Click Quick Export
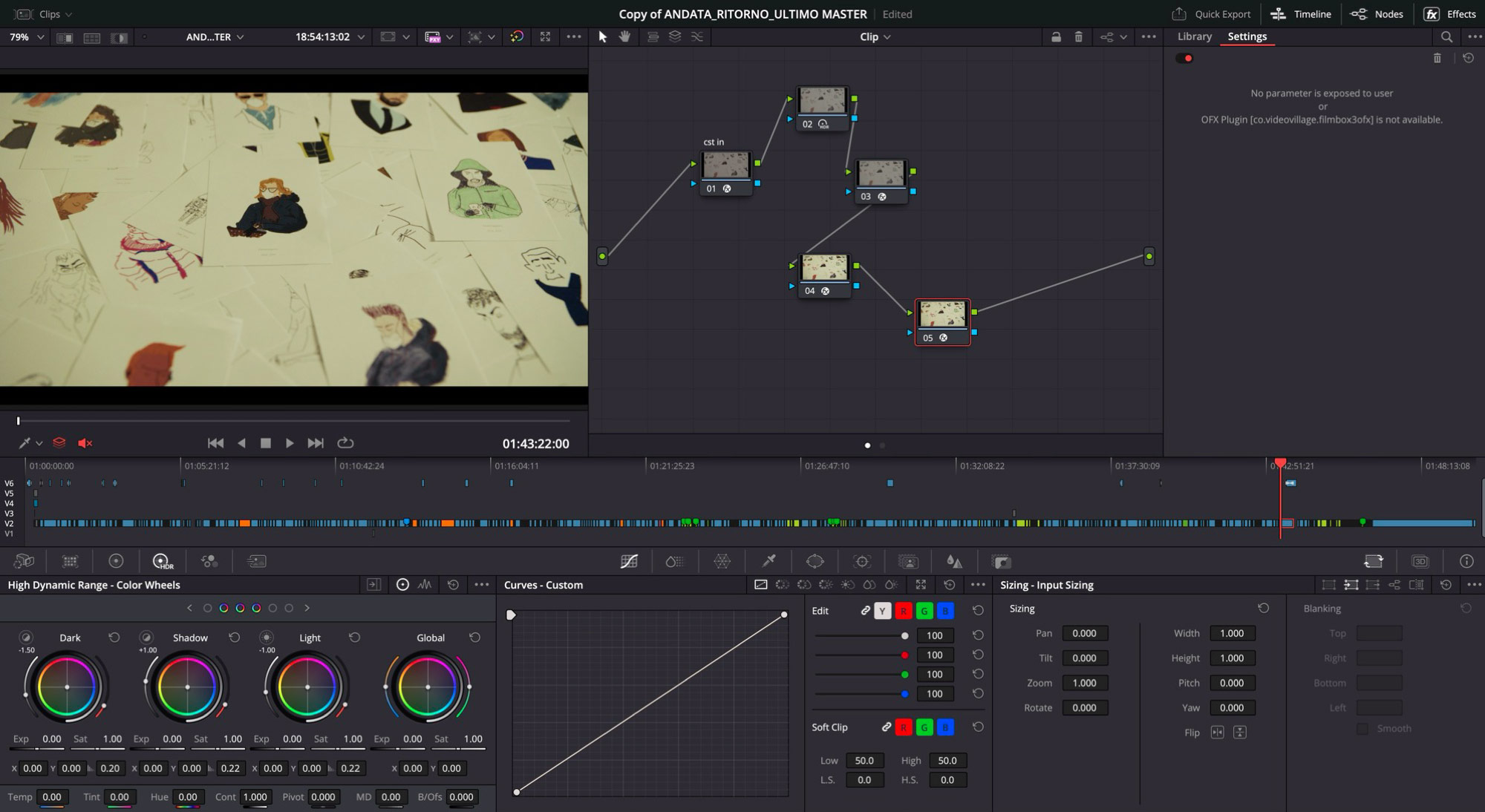Screen dimensions: 1485x812 [1211, 14]
